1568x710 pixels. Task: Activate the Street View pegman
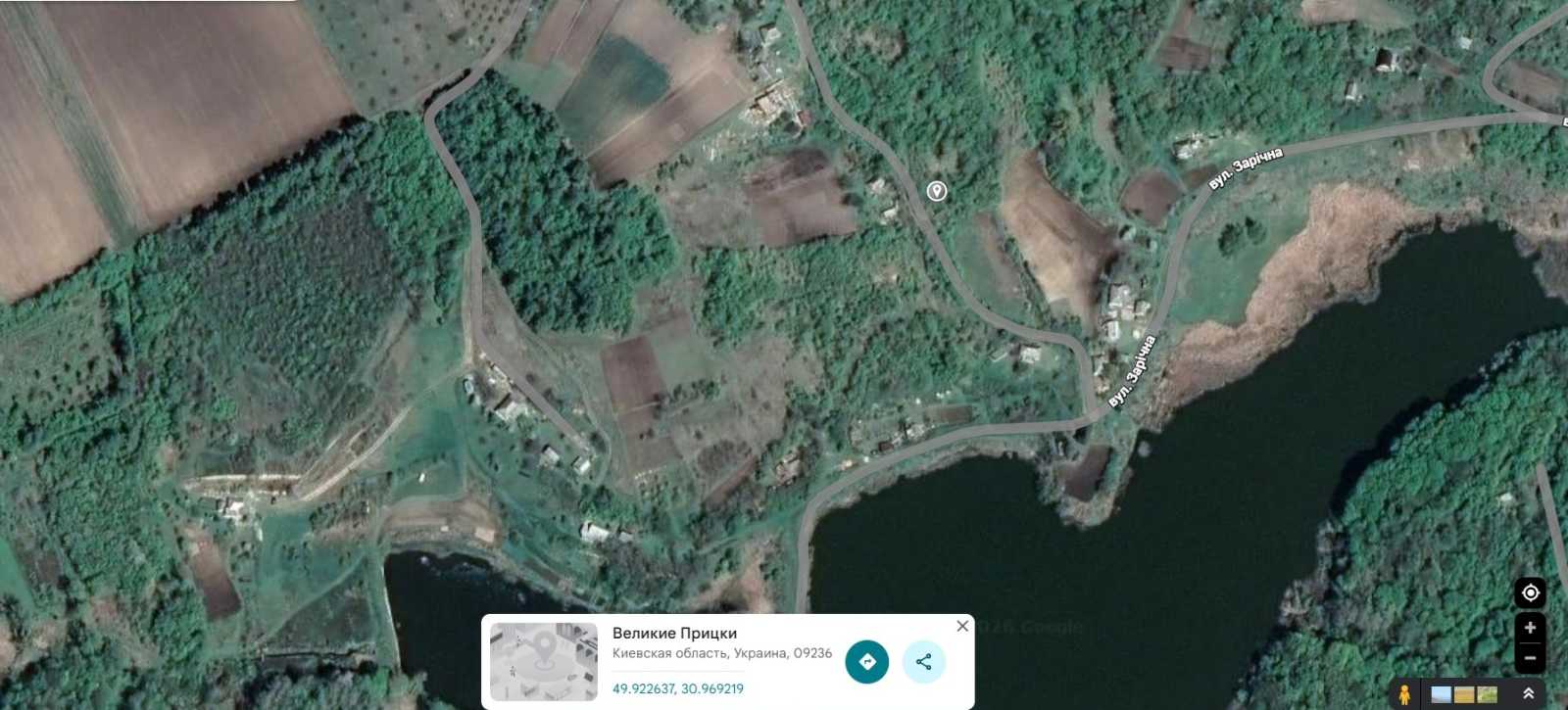coord(1404,694)
